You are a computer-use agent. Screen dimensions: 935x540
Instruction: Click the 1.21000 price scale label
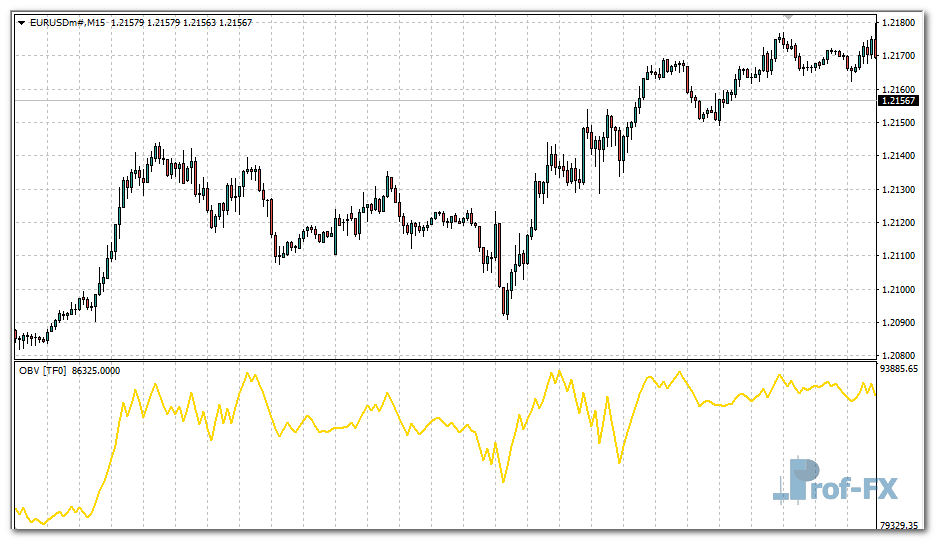tap(898, 289)
